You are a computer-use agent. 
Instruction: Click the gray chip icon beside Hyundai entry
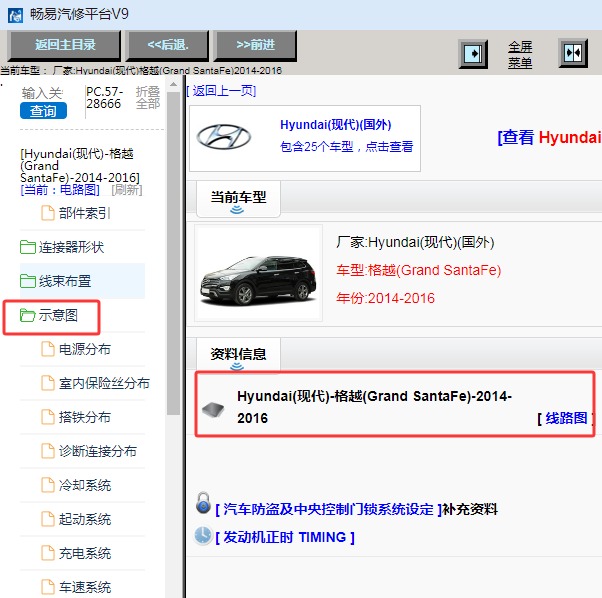coord(213,409)
